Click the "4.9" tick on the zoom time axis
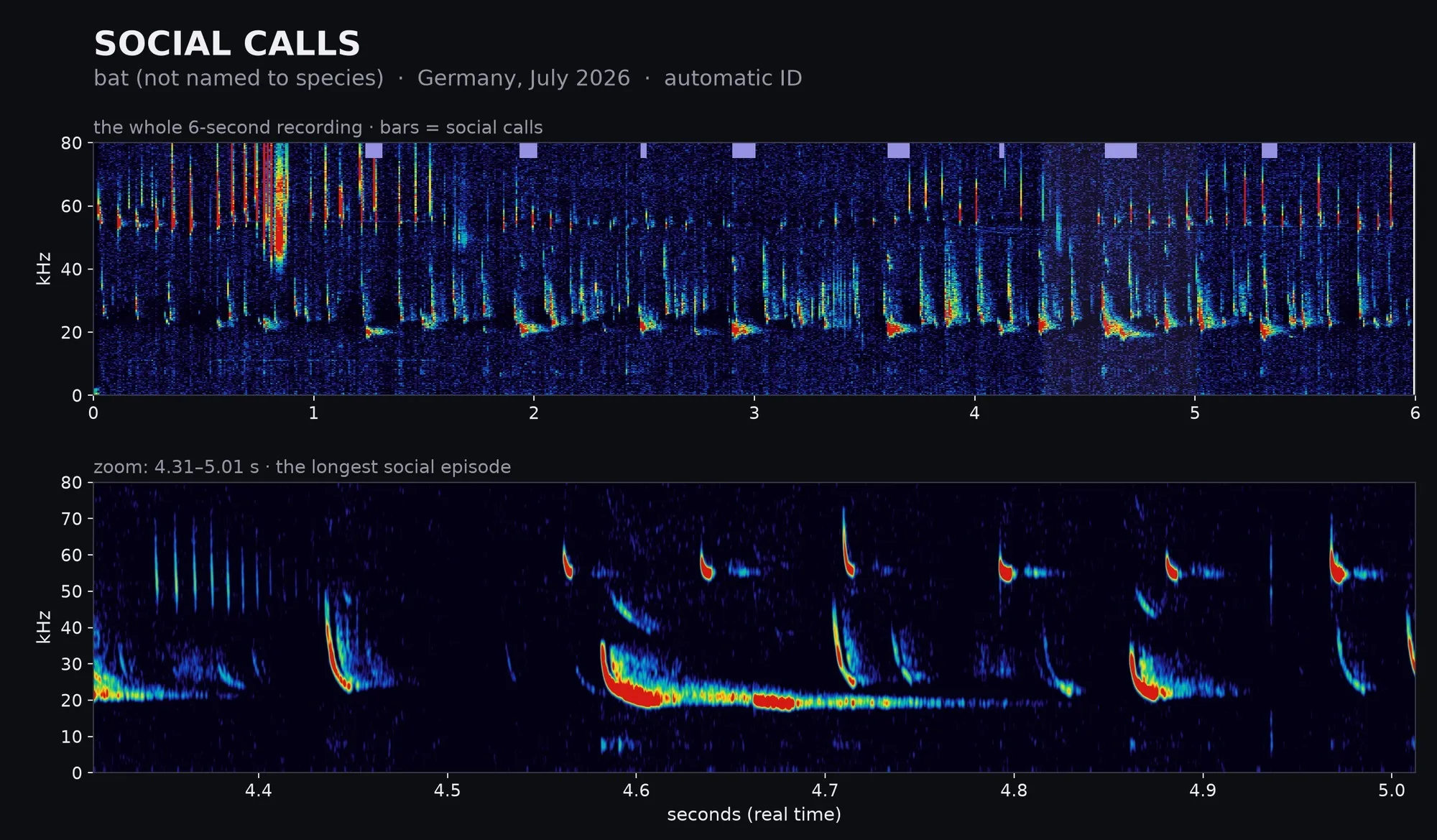Image resolution: width=1437 pixels, height=840 pixels. (1203, 790)
